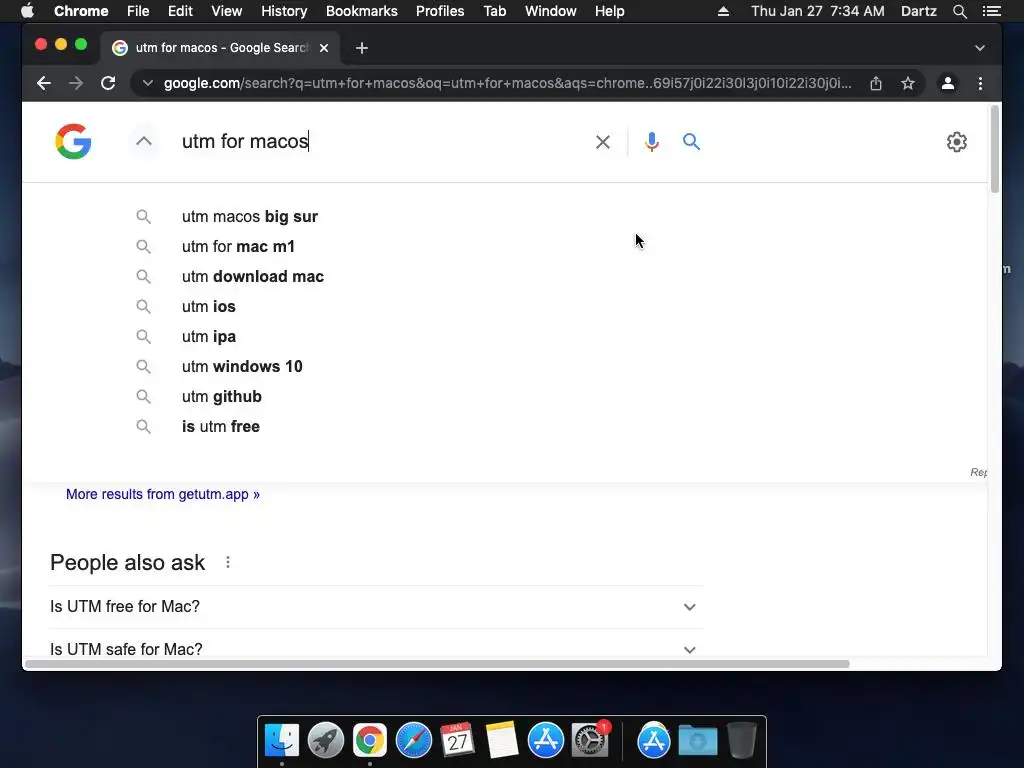This screenshot has width=1024, height=768.
Task: Open System Preferences from the Dock
Action: click(x=590, y=741)
